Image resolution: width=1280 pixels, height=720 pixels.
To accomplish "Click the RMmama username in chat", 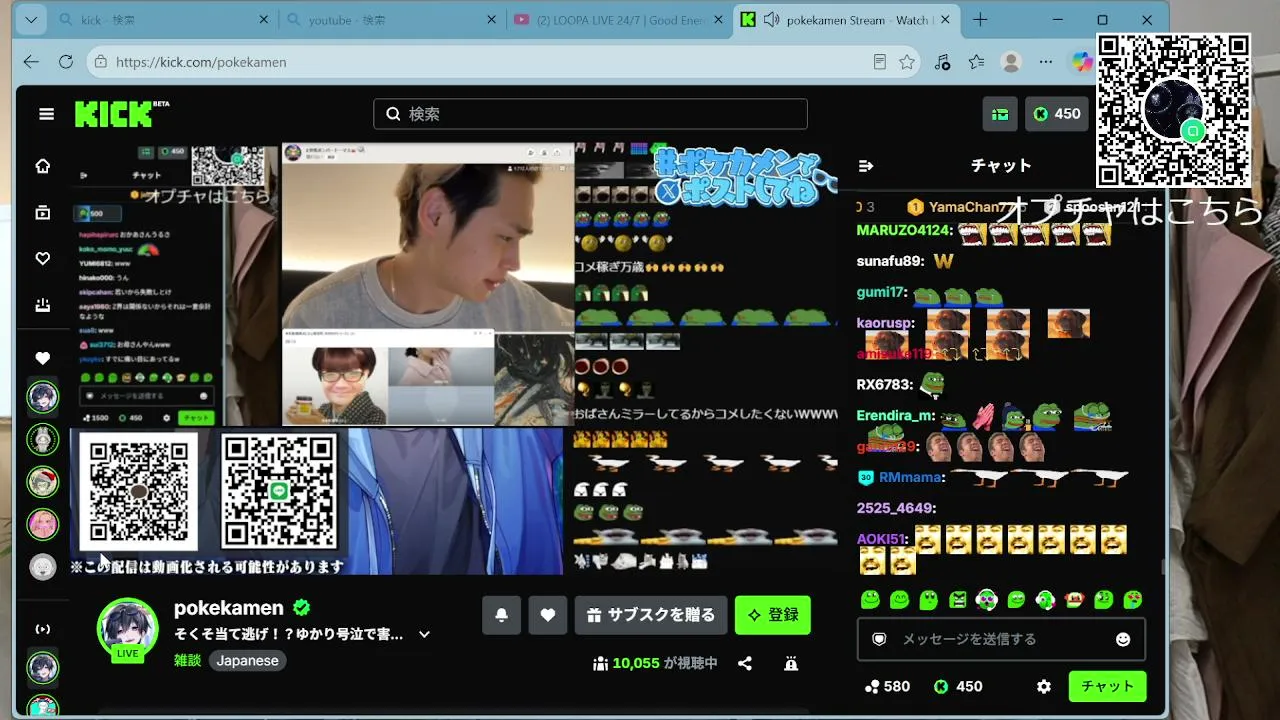I will click(x=910, y=477).
